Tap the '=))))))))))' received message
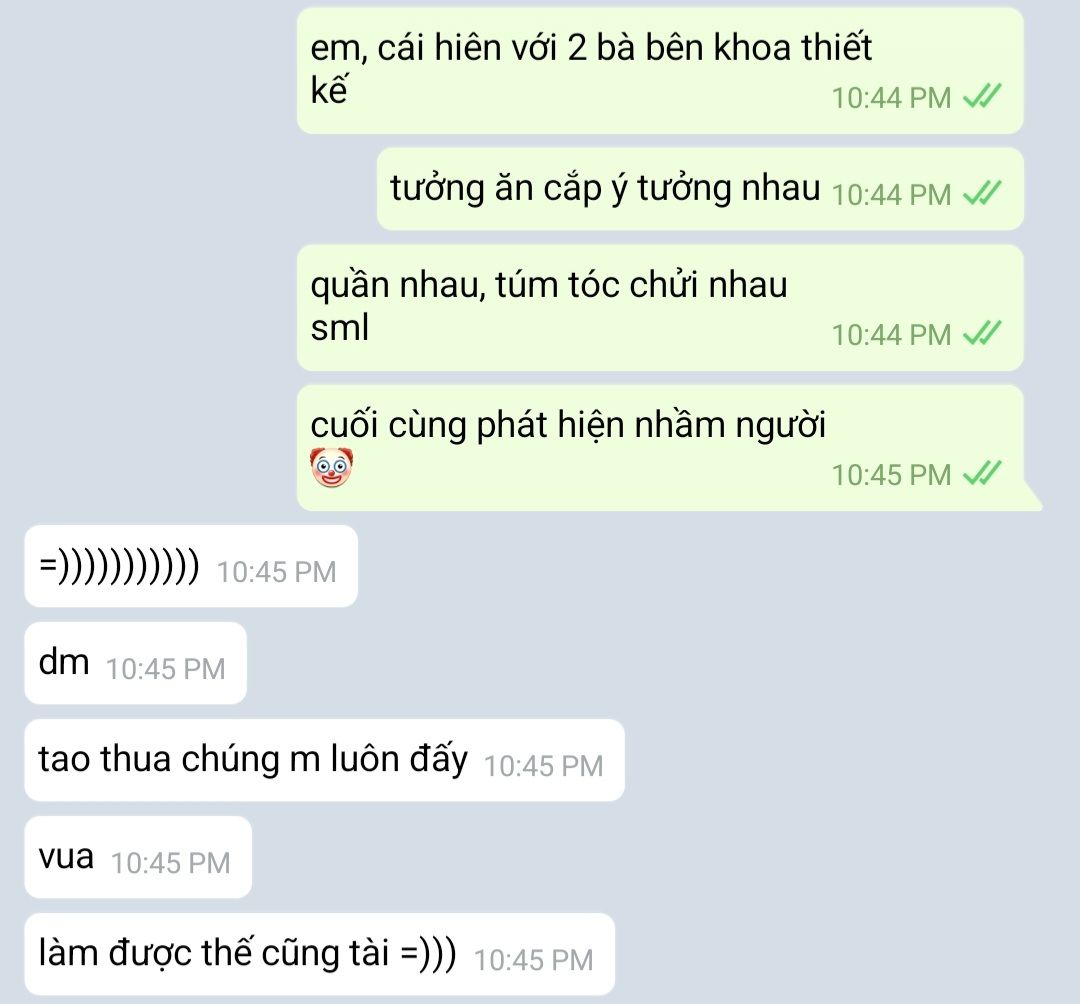This screenshot has width=1080, height=1004. (x=191, y=566)
